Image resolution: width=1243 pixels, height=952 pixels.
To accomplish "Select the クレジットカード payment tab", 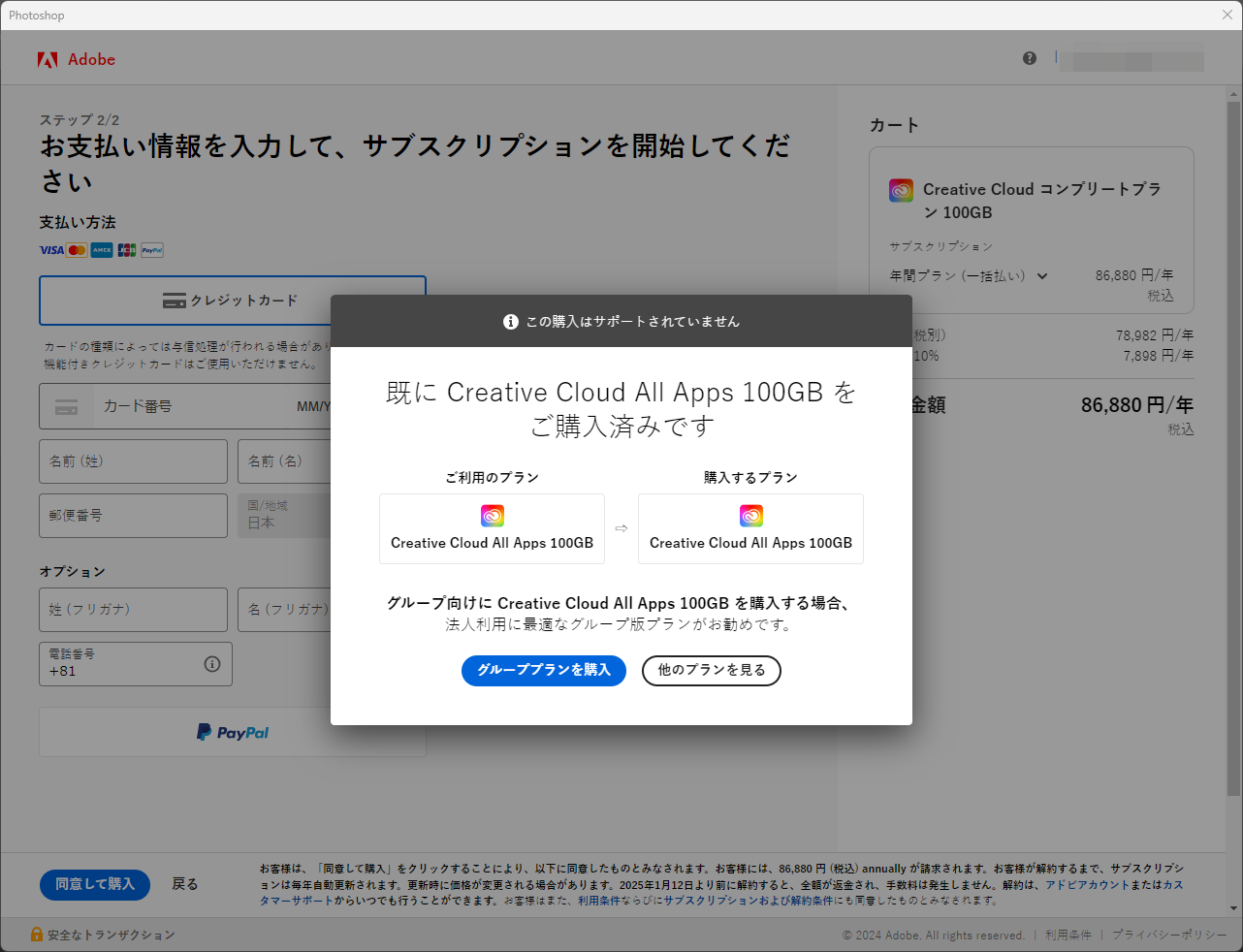I will tap(233, 301).
